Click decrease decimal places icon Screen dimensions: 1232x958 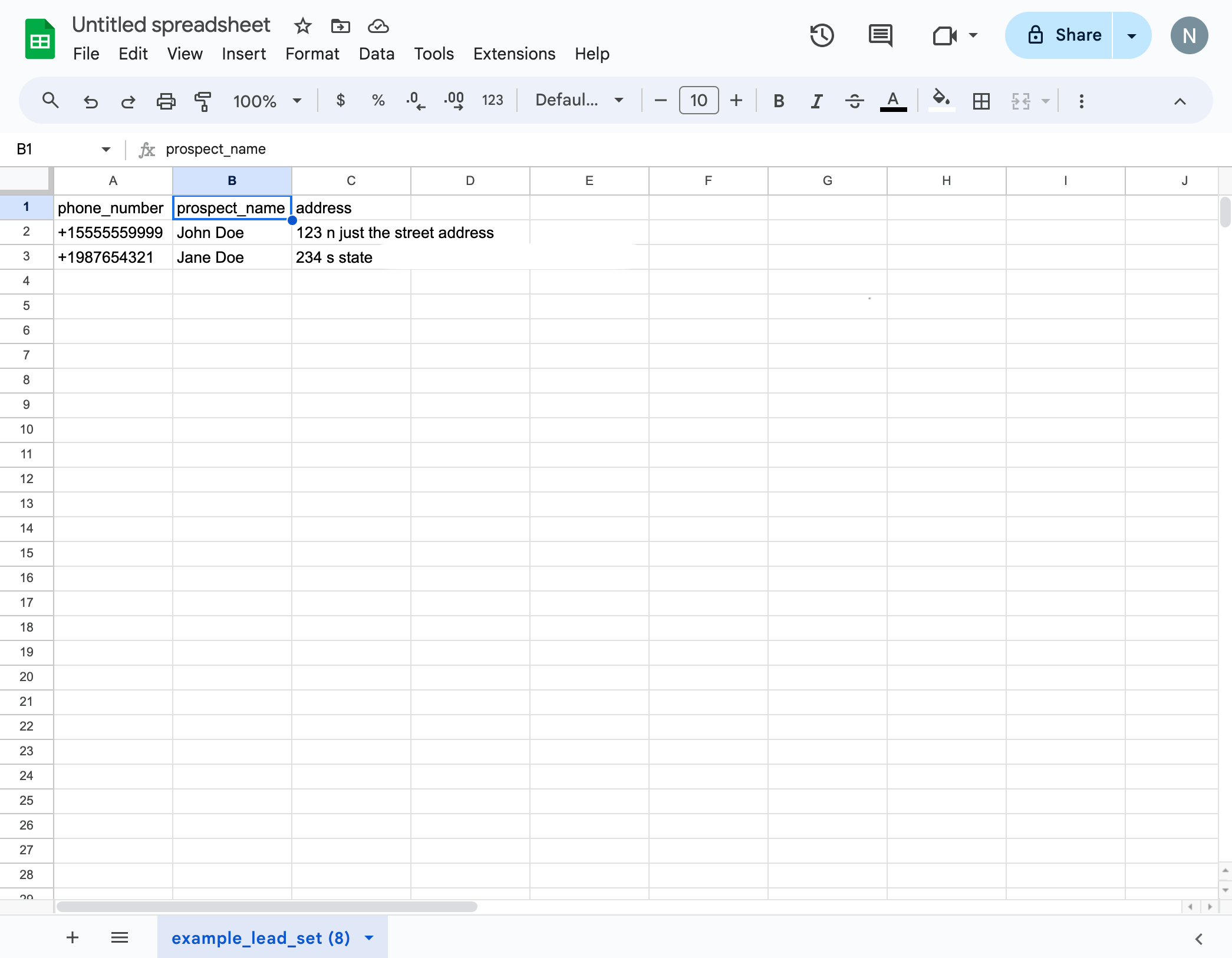coord(416,101)
